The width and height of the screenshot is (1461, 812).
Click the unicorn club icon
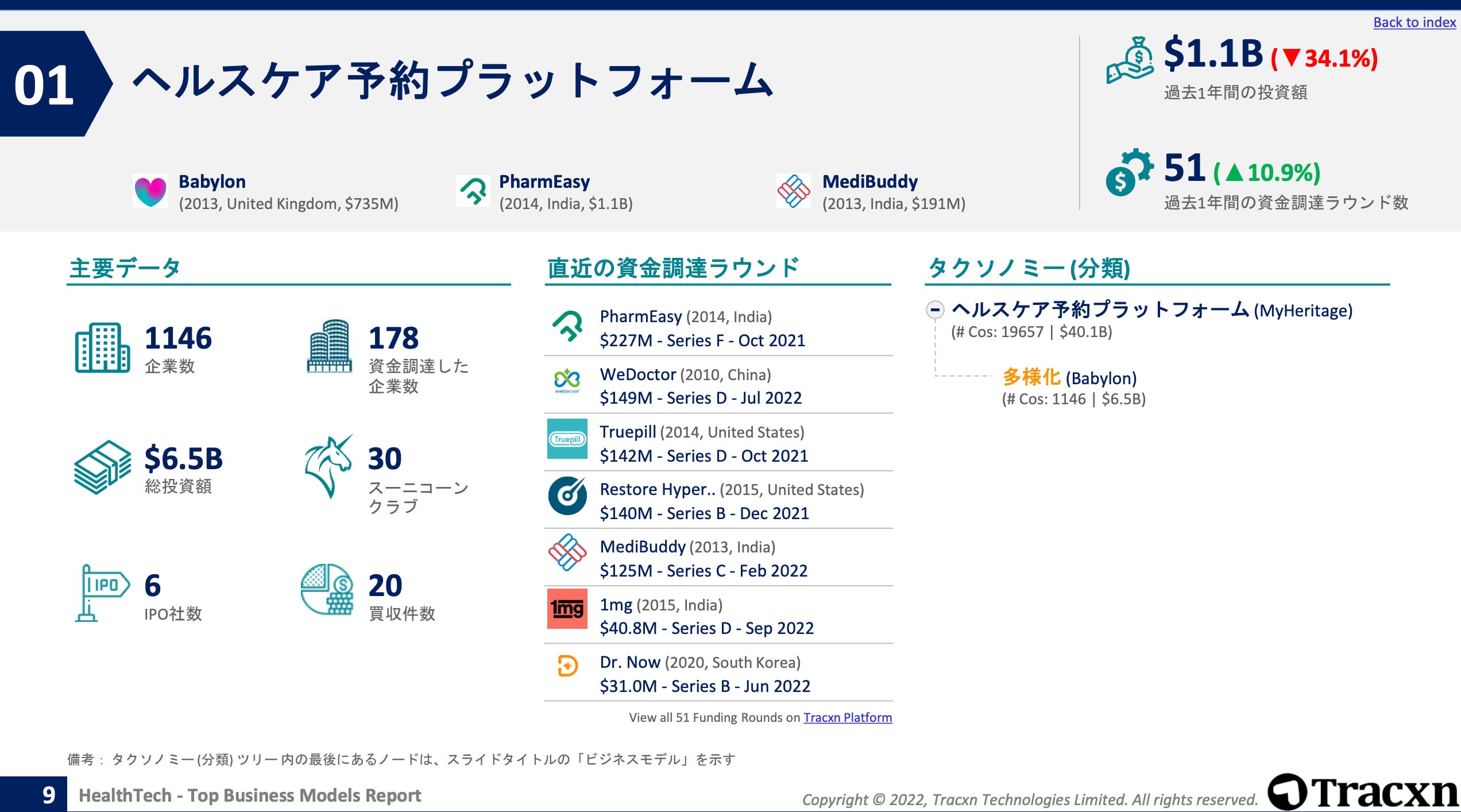coord(328,466)
